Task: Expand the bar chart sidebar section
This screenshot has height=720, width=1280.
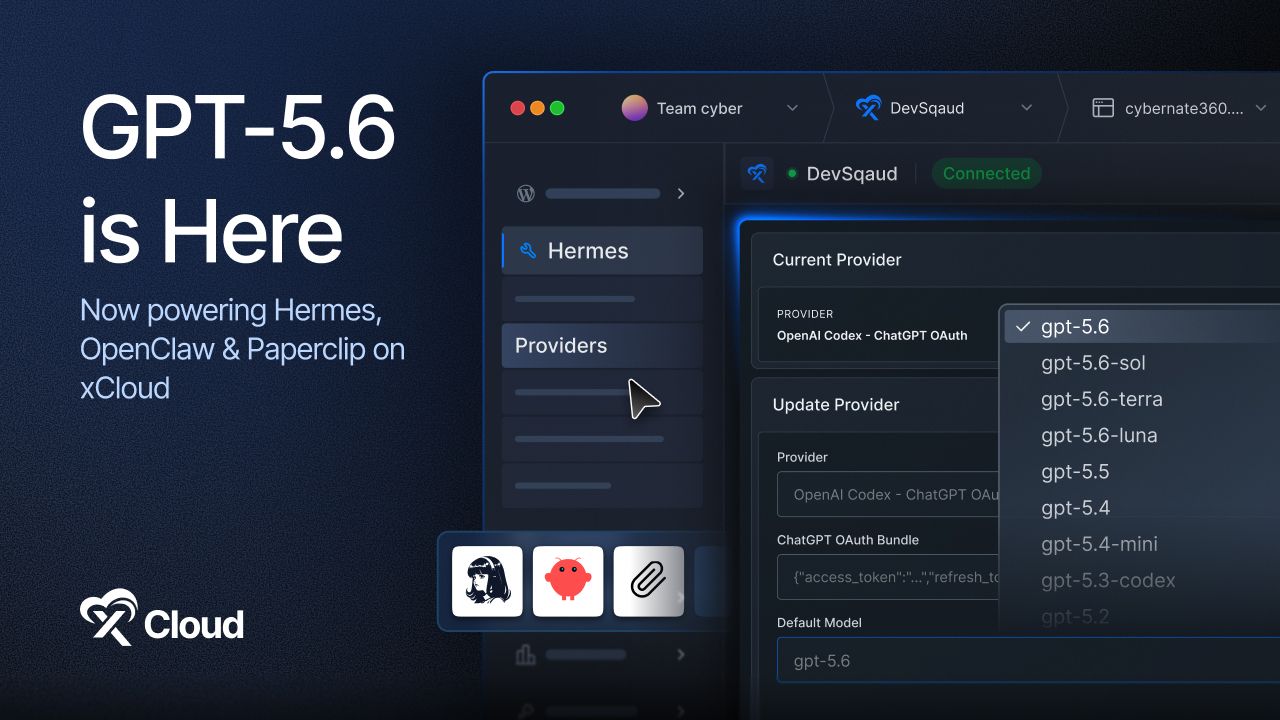Action: tap(681, 655)
